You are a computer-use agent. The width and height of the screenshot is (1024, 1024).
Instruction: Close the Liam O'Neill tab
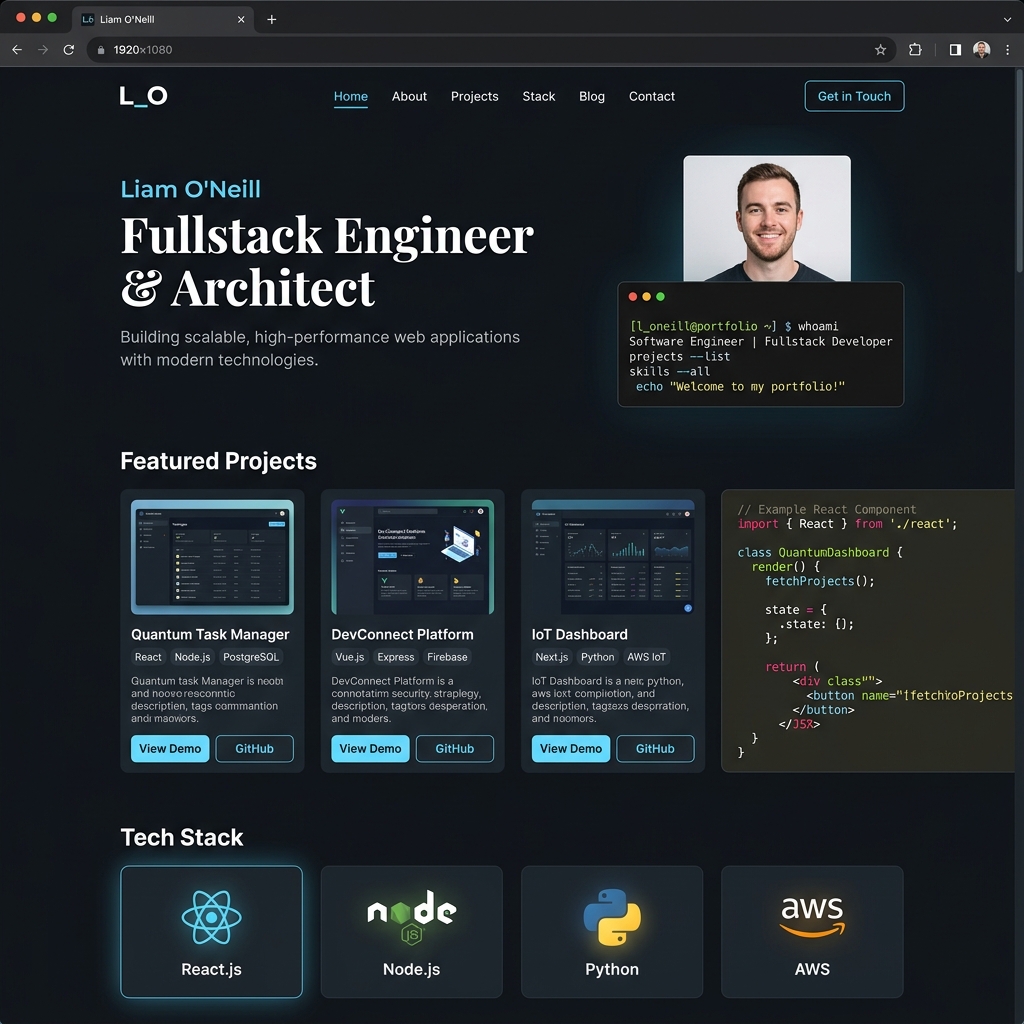pos(241,20)
